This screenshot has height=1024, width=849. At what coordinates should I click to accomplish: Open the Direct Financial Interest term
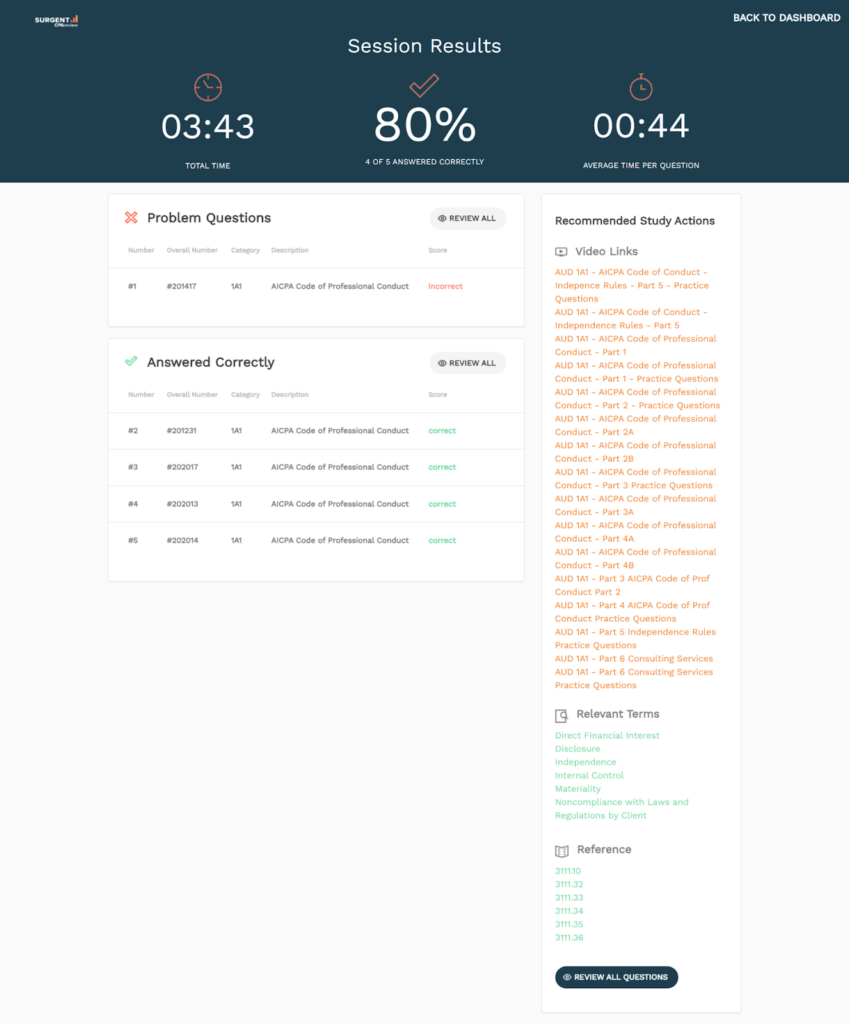[607, 736]
